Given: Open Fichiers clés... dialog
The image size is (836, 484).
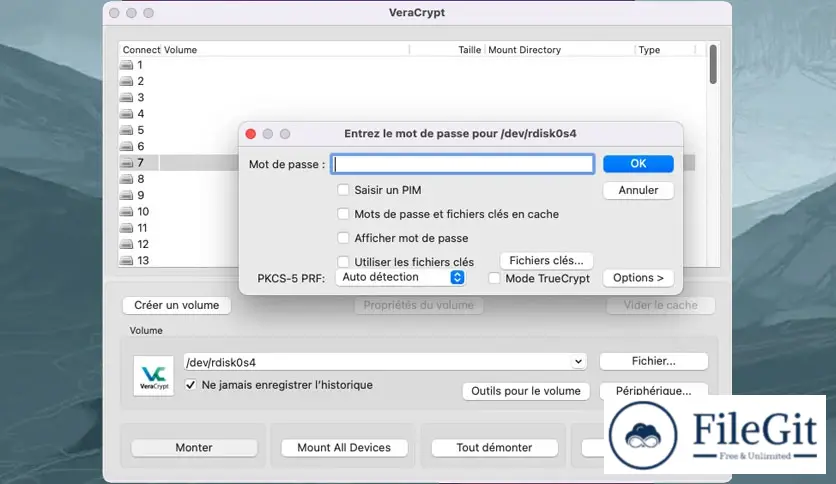Looking at the screenshot, I should [x=546, y=261].
